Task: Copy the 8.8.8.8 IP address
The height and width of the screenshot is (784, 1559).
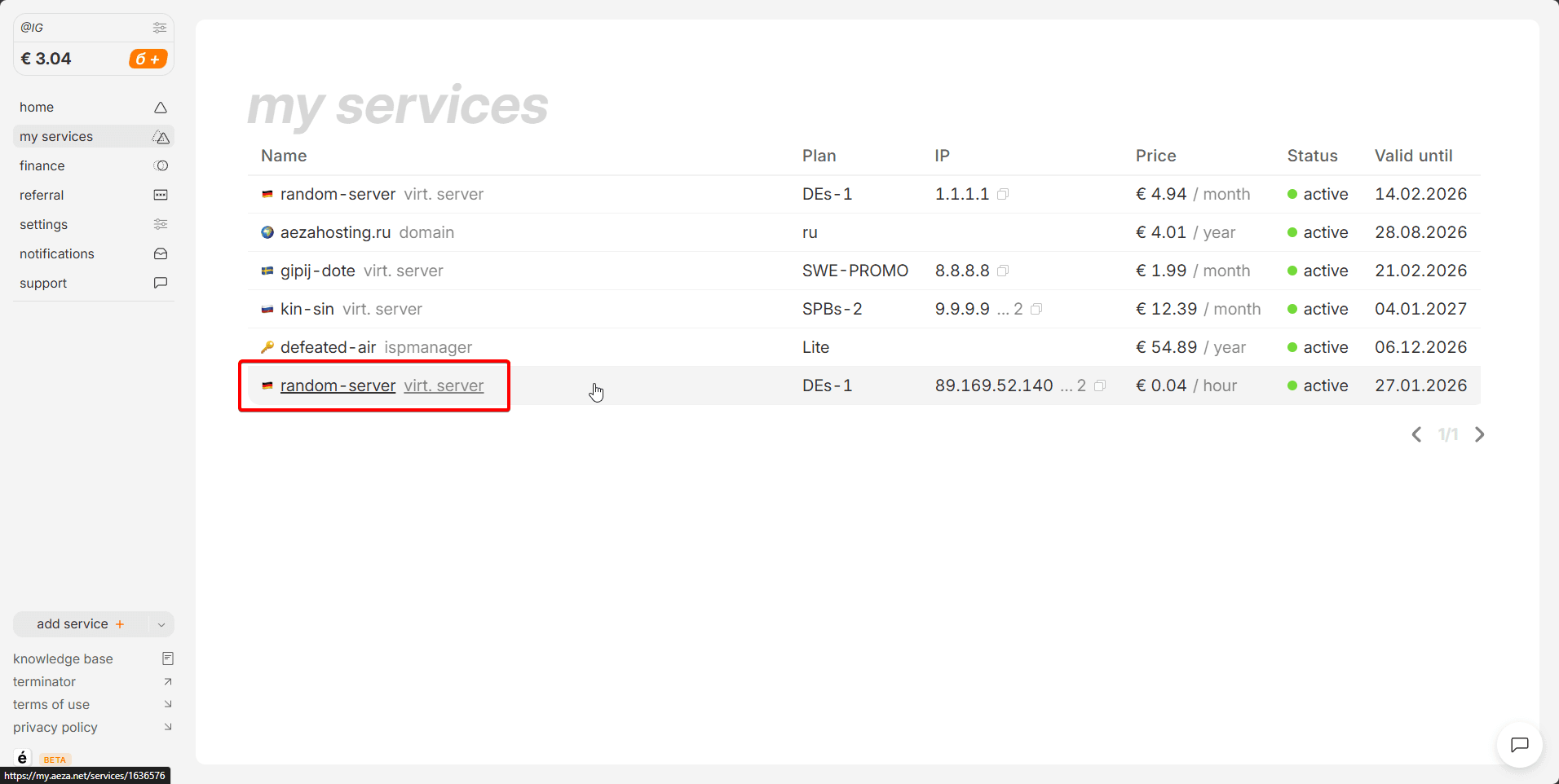Action: pos(1003,271)
